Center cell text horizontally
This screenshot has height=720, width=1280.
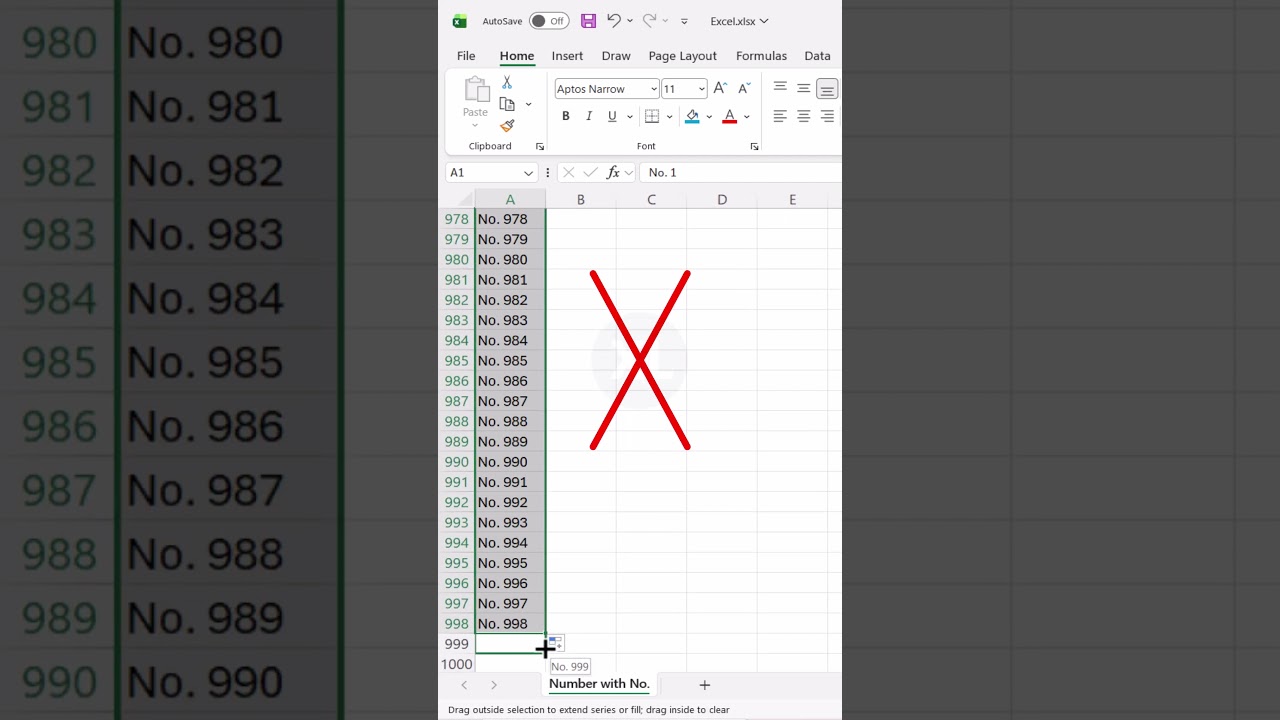tap(804, 116)
